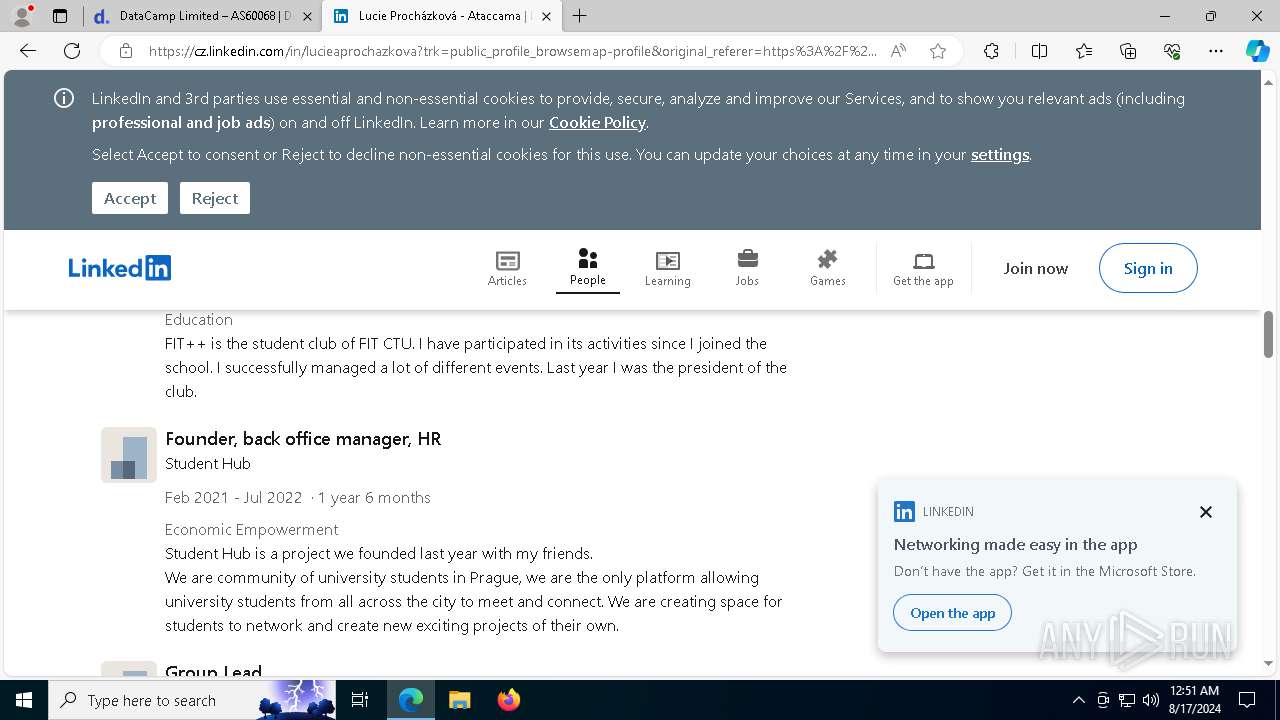Click the Founder, back office manager, HR title
The height and width of the screenshot is (720, 1280).
click(303, 438)
